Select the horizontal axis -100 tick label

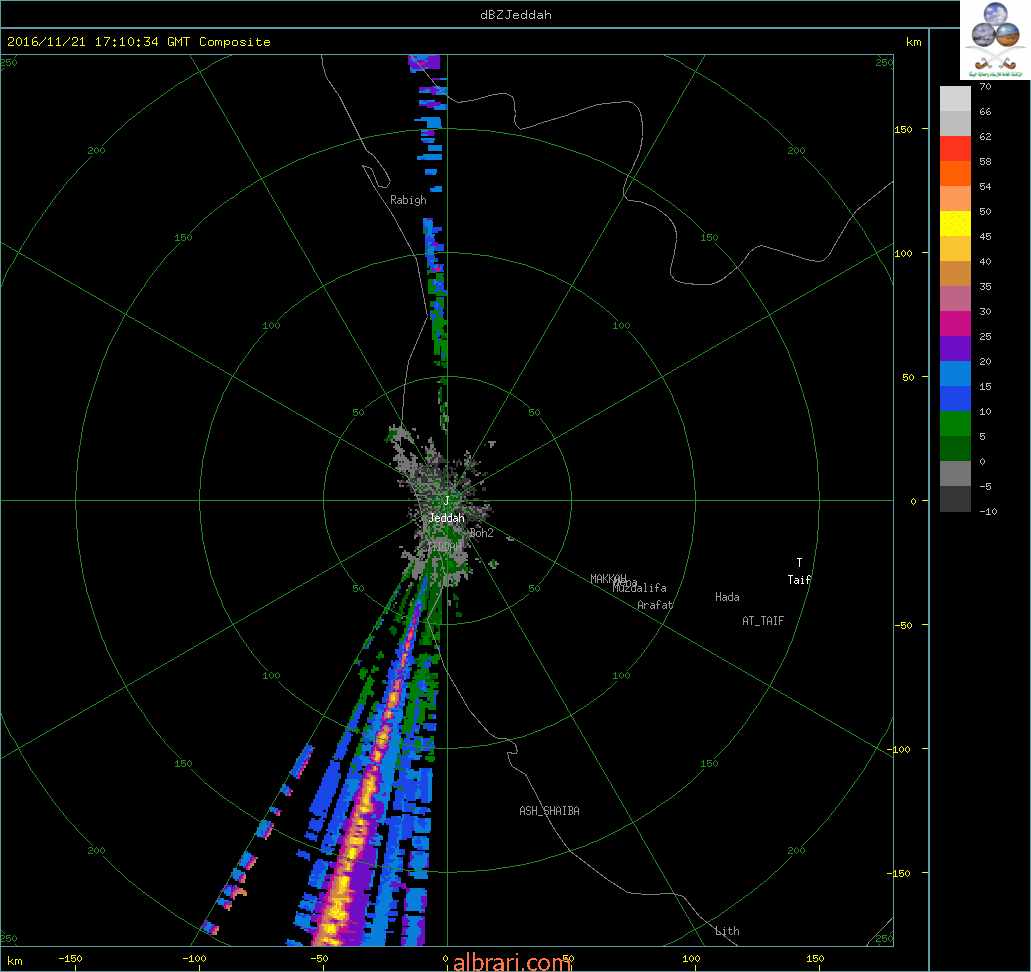(x=194, y=958)
